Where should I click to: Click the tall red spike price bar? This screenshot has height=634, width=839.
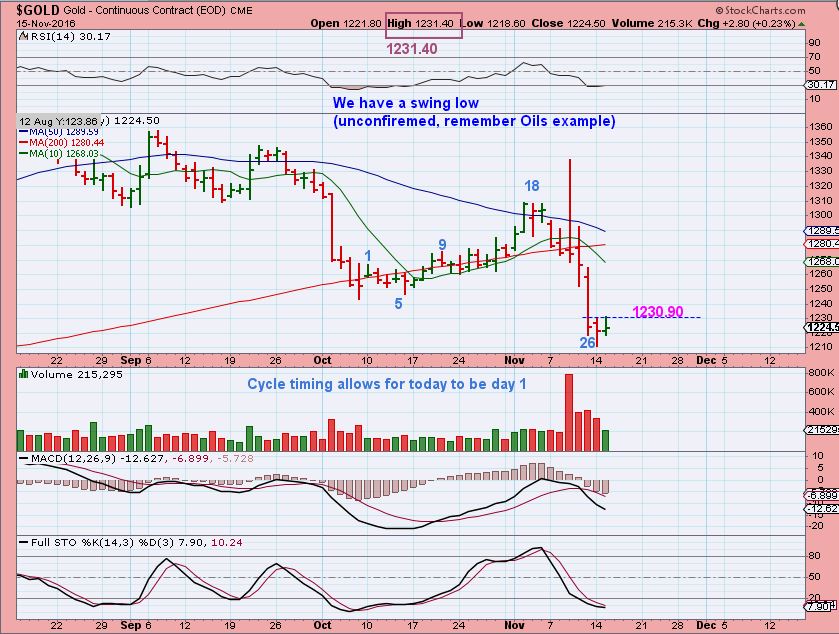(570, 209)
